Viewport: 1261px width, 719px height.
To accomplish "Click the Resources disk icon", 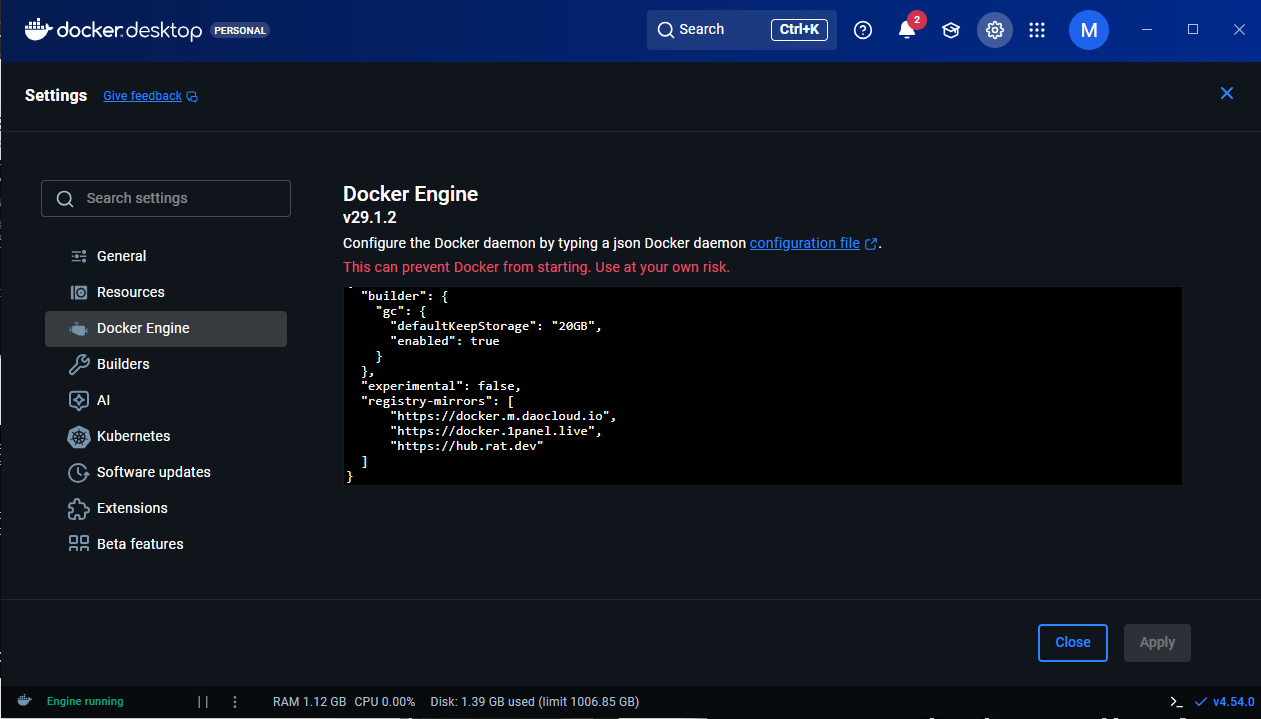I will 79,292.
